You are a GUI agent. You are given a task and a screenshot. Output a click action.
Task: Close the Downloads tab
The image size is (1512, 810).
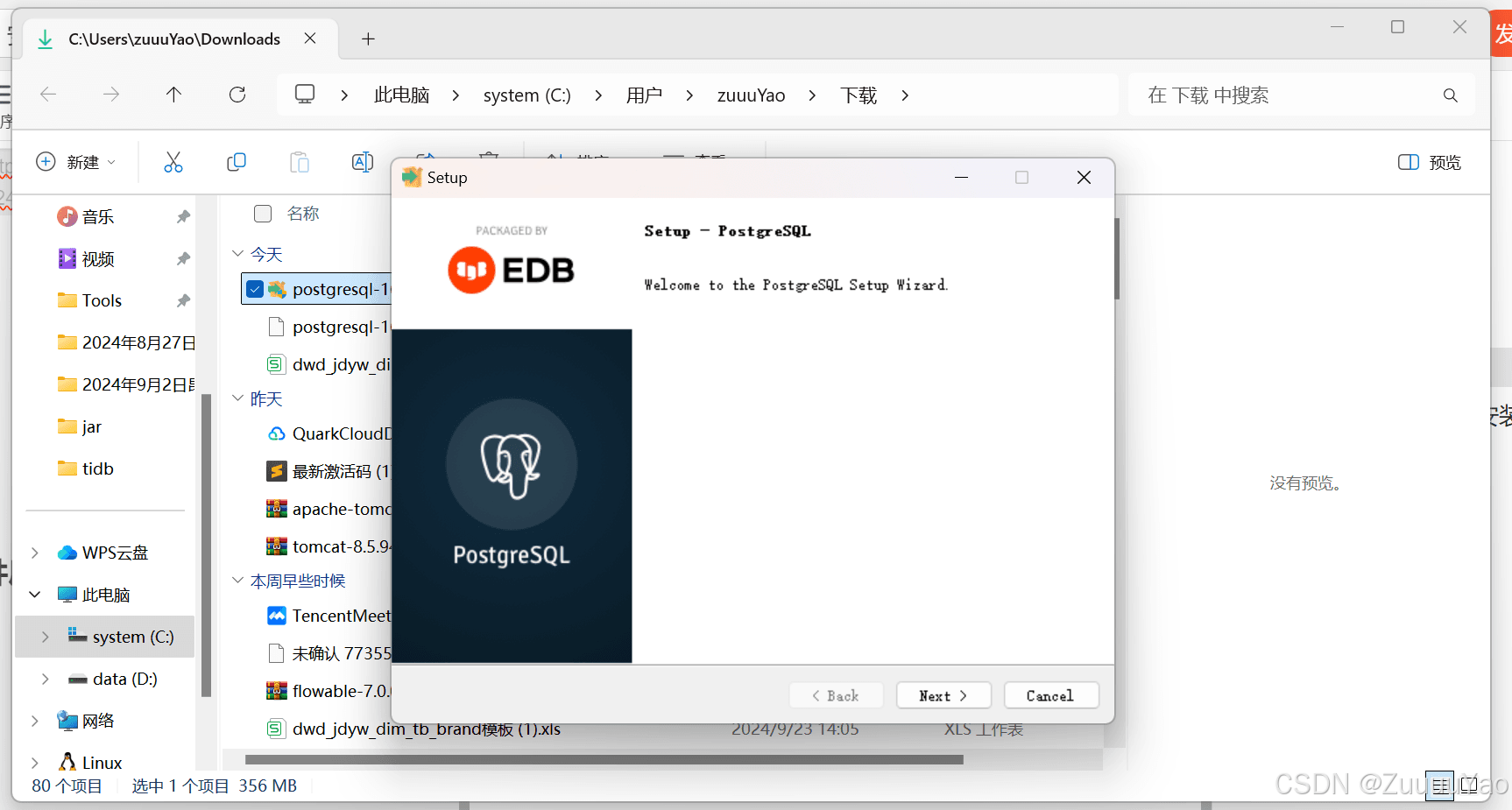(310, 39)
